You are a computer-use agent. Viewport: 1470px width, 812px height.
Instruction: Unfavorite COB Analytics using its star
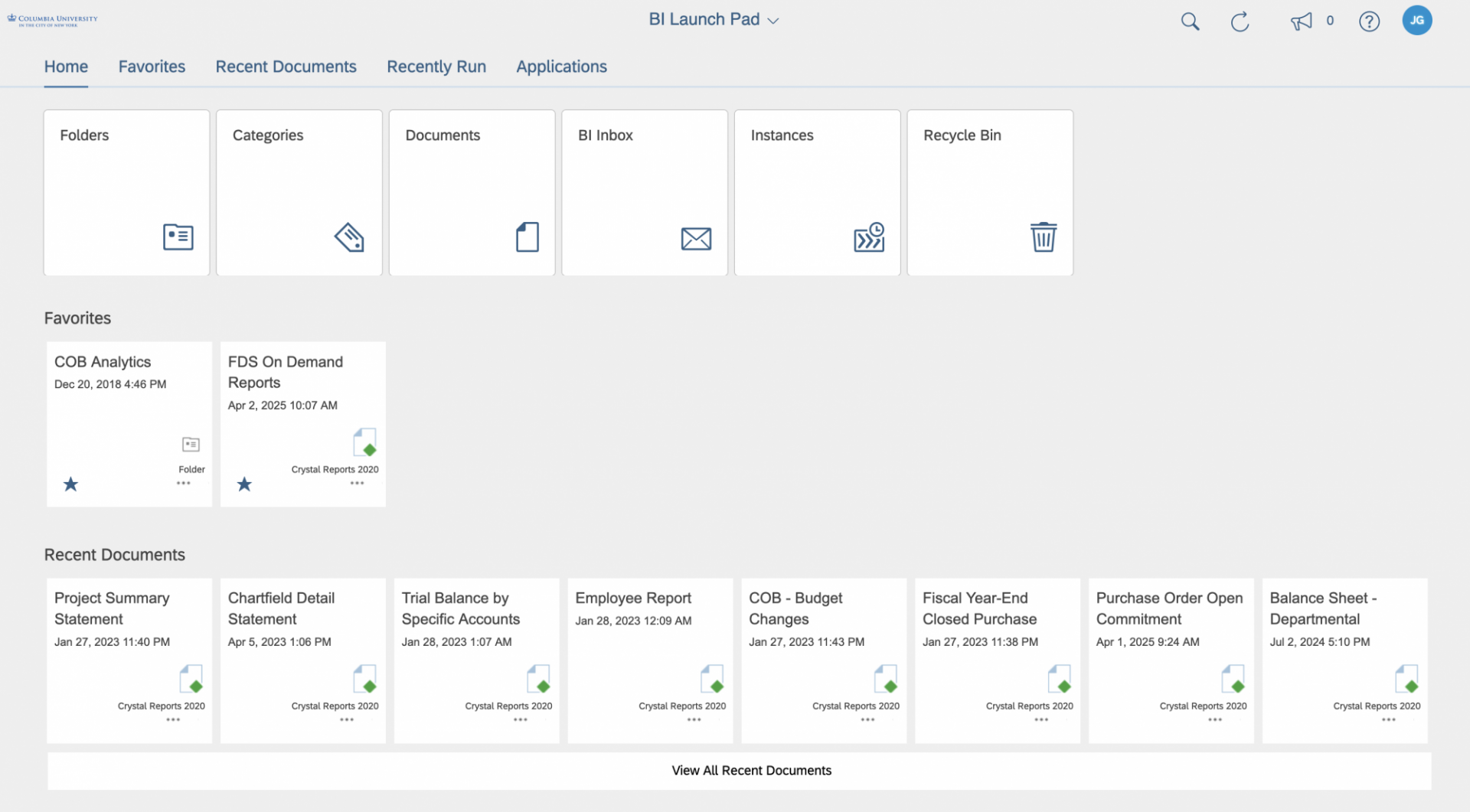pyautogui.click(x=70, y=484)
